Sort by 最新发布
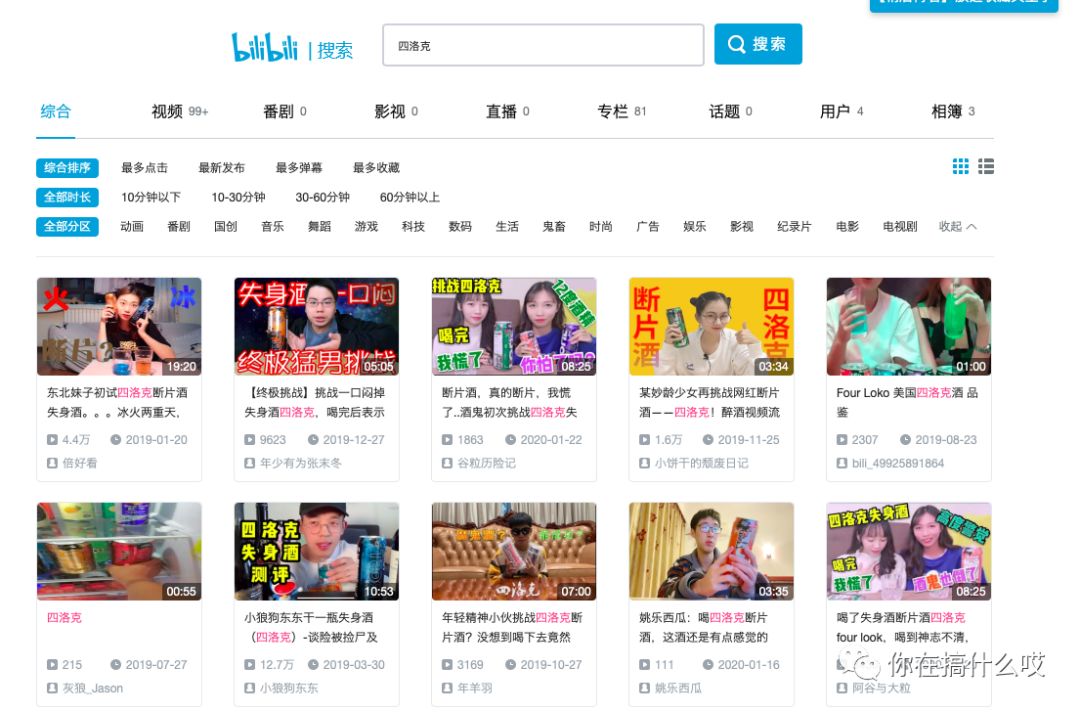 click(x=222, y=167)
